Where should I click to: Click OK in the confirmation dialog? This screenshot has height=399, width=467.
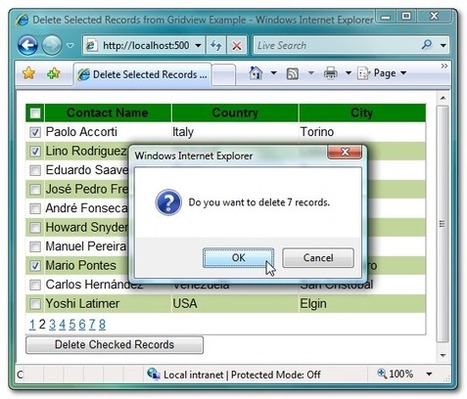pyautogui.click(x=238, y=258)
